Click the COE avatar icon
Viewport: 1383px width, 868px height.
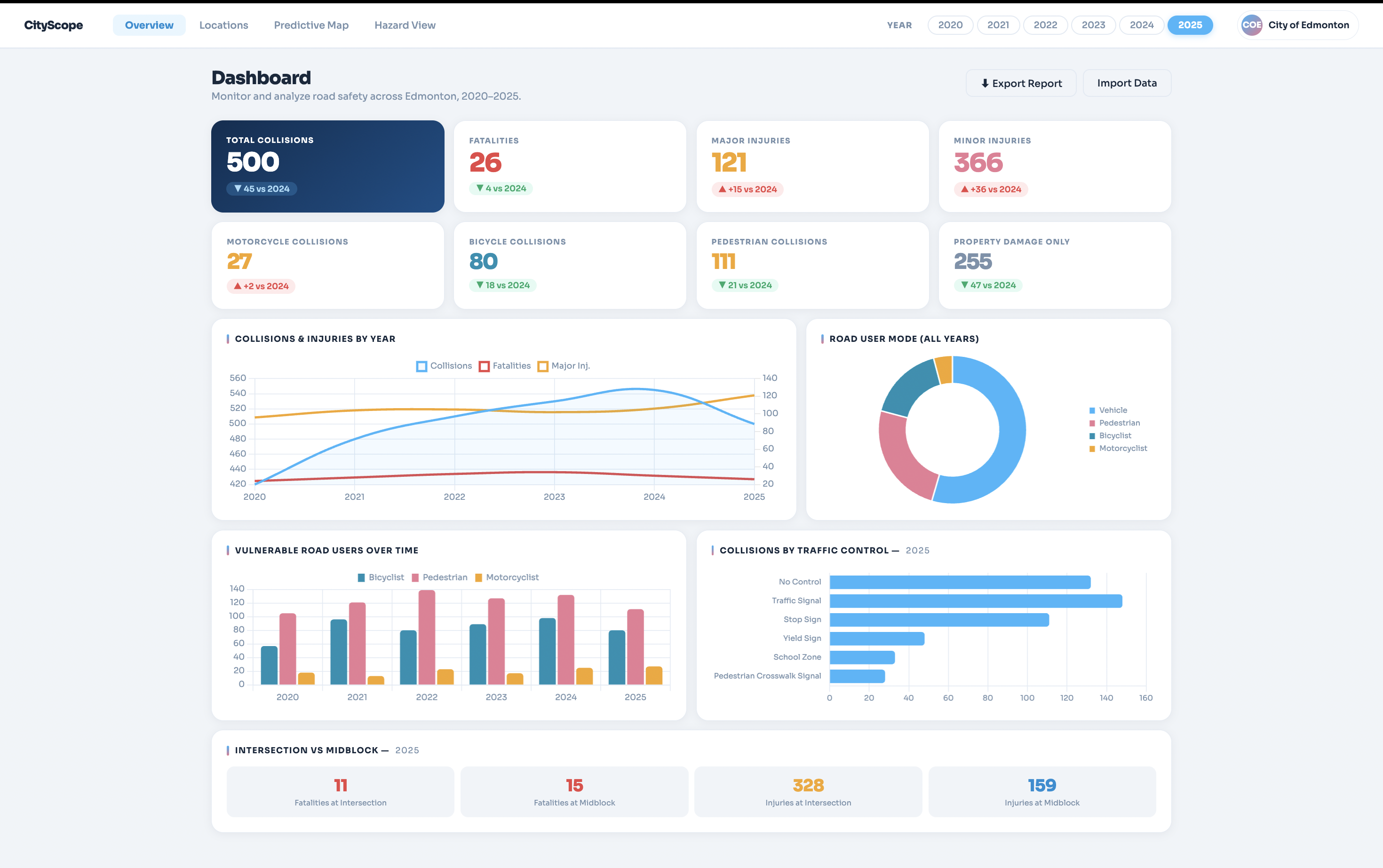[1251, 25]
